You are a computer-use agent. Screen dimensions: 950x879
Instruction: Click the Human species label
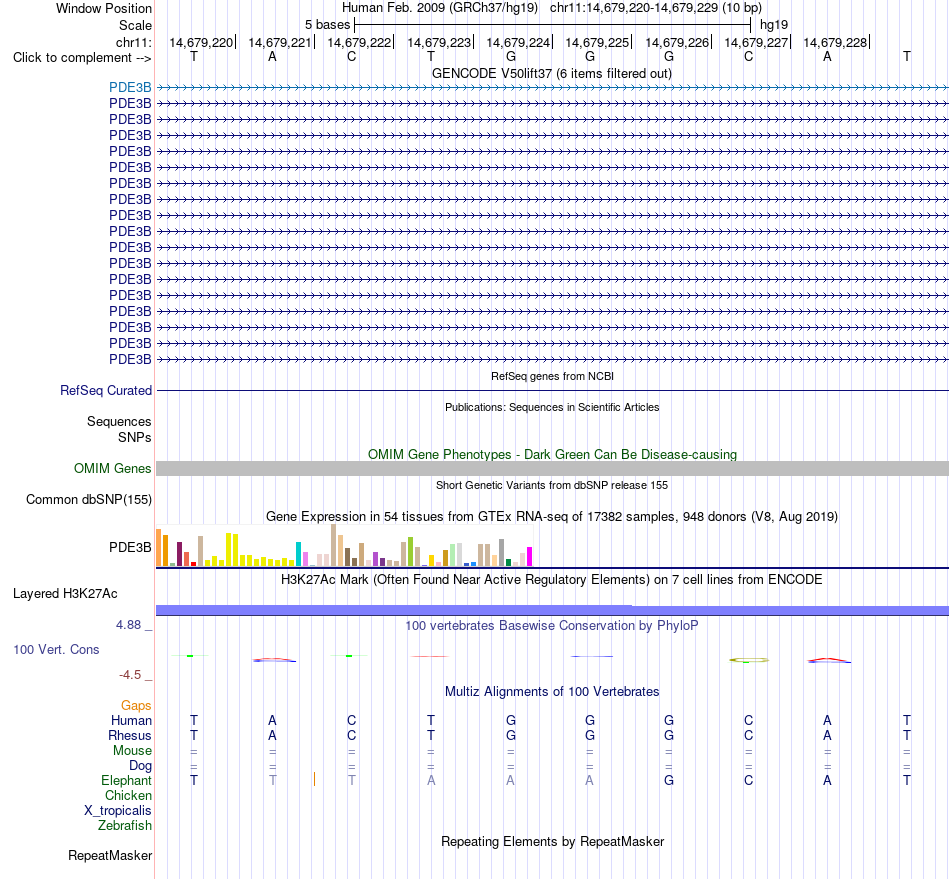click(x=131, y=720)
